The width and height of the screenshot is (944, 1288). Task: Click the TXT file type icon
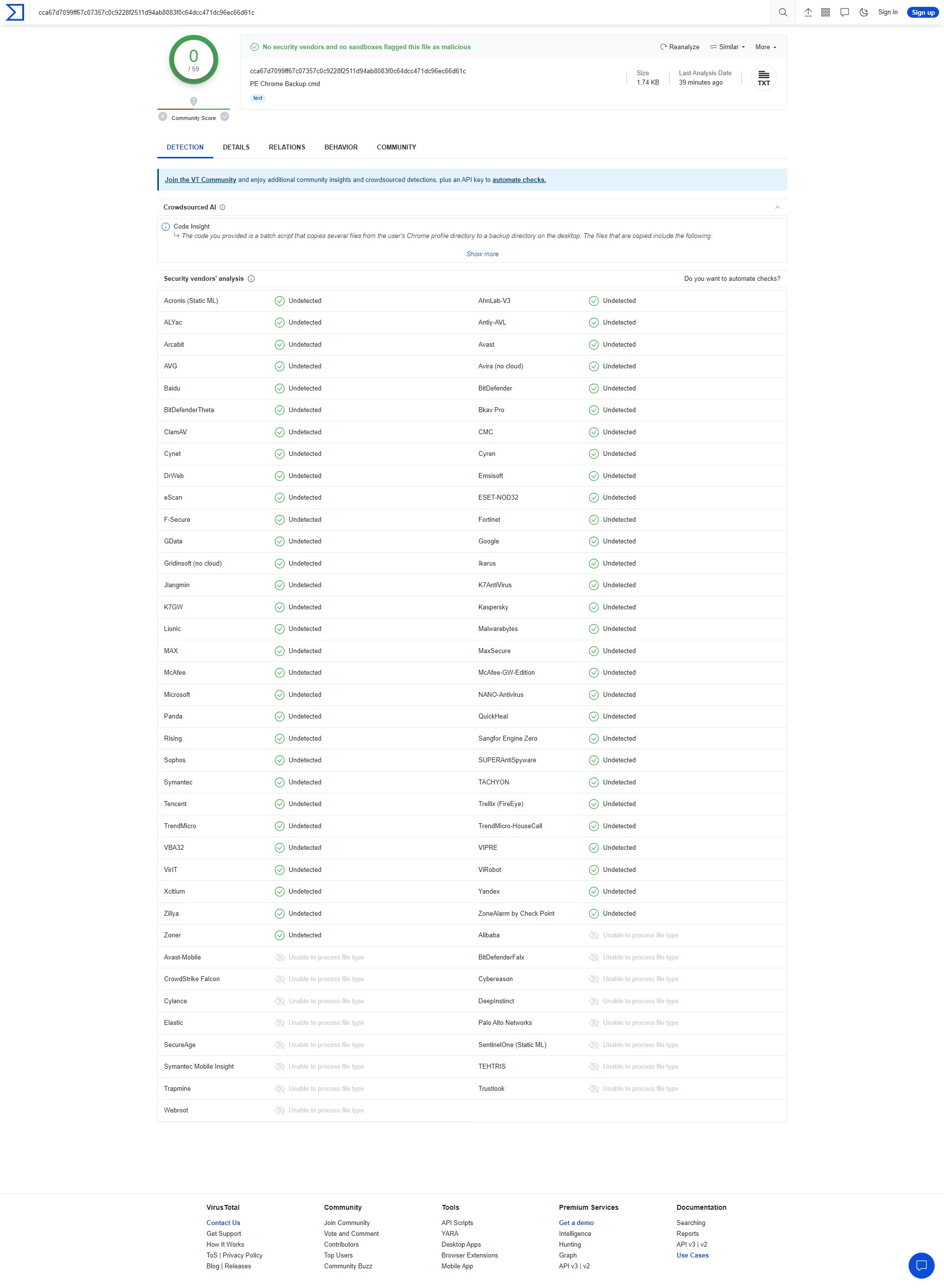(764, 78)
